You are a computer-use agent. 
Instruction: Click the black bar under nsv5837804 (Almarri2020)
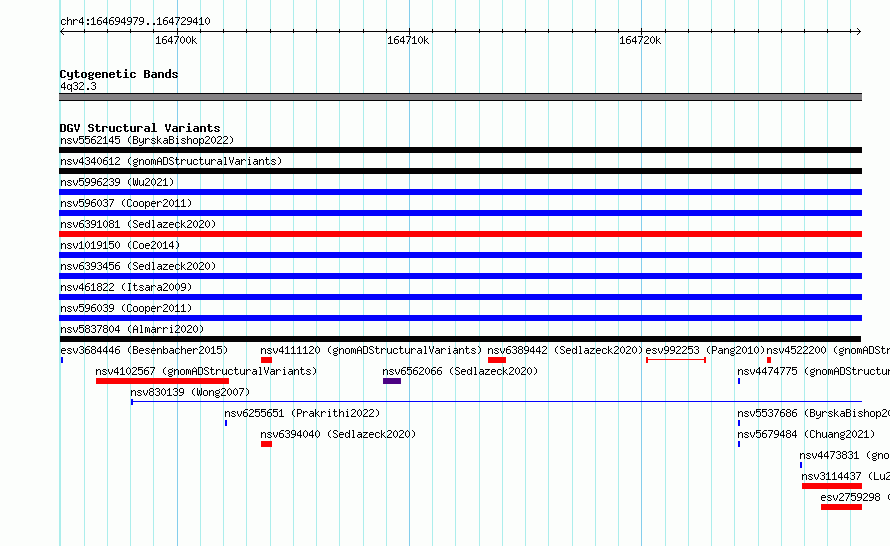coord(460,339)
